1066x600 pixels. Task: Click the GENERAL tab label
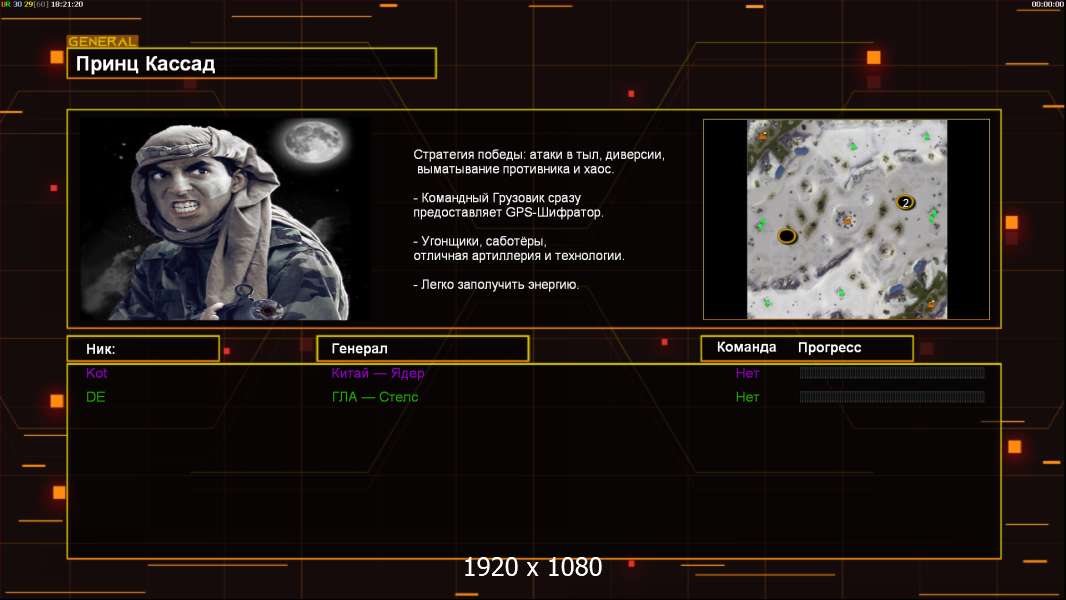pyautogui.click(x=102, y=42)
